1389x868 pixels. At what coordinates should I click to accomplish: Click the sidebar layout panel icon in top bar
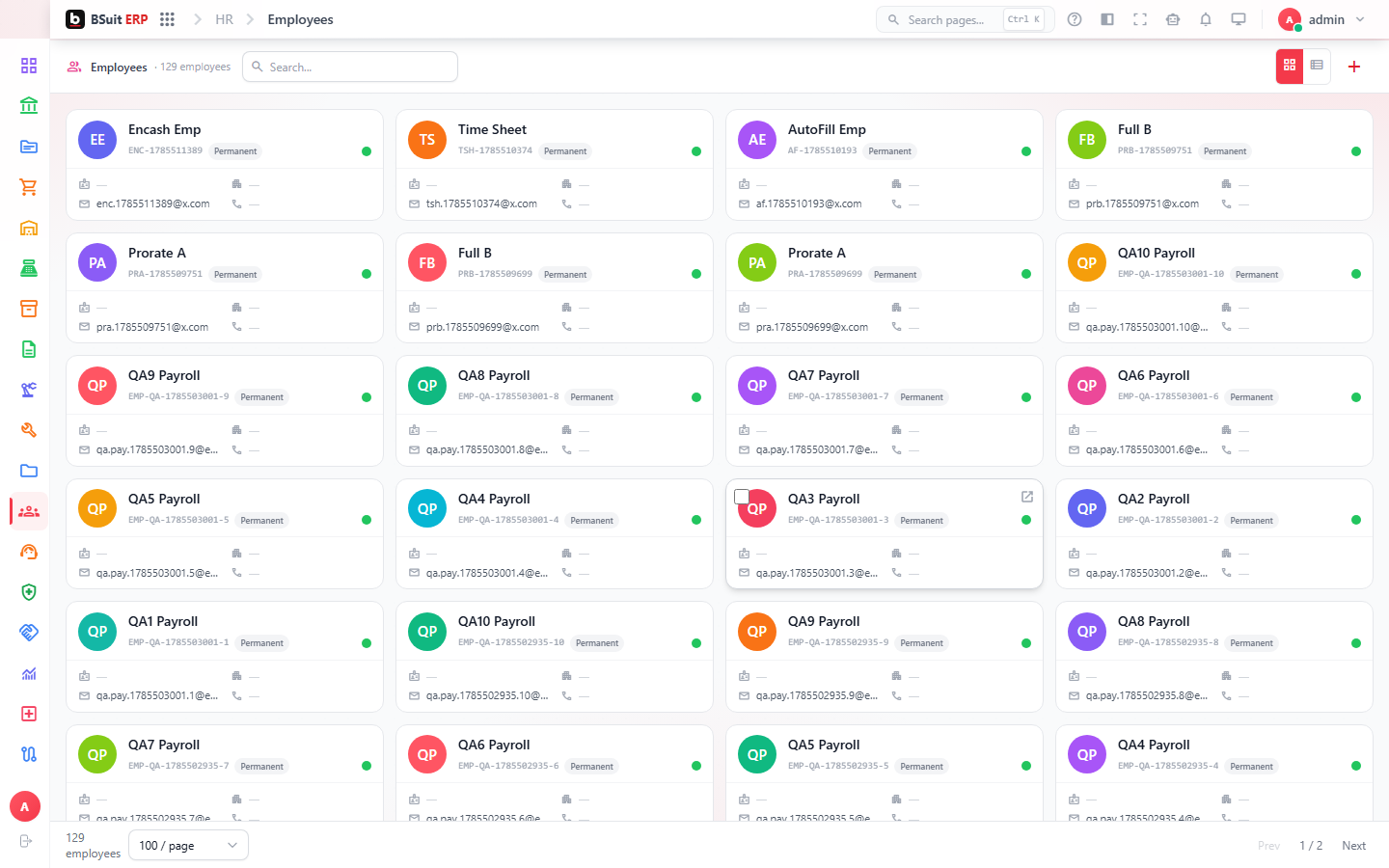point(1107,19)
